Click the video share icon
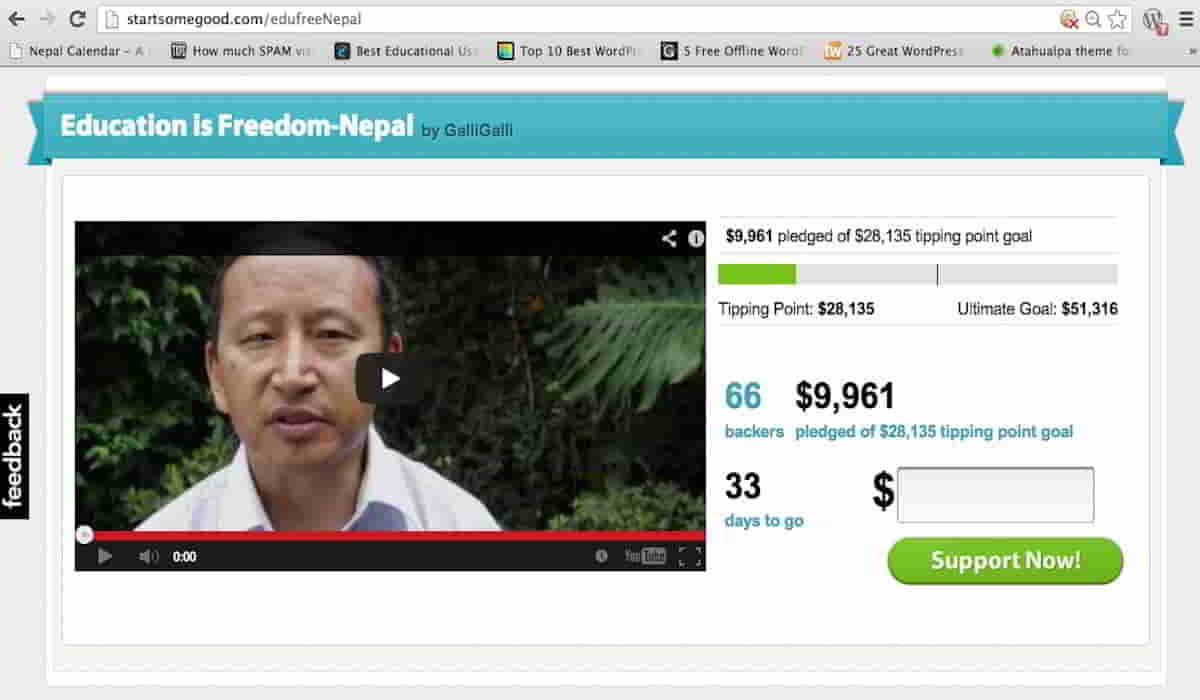Screen dimensions: 1200x700 (x=669, y=238)
